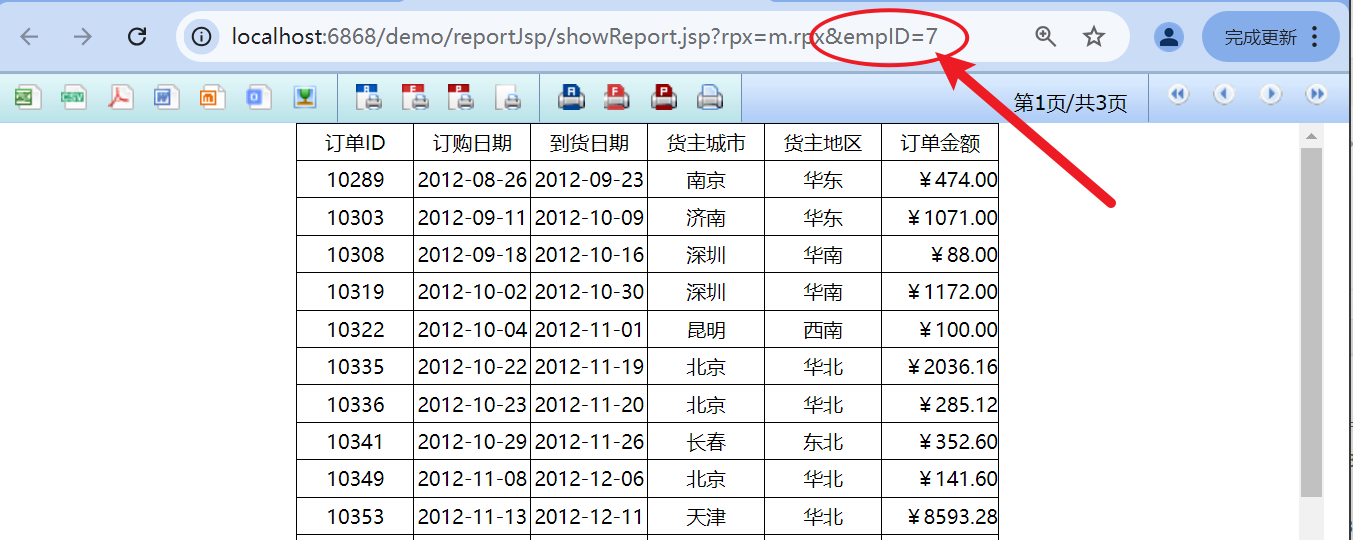
Task: Click the orange 'm' export icon
Action: tap(212, 97)
